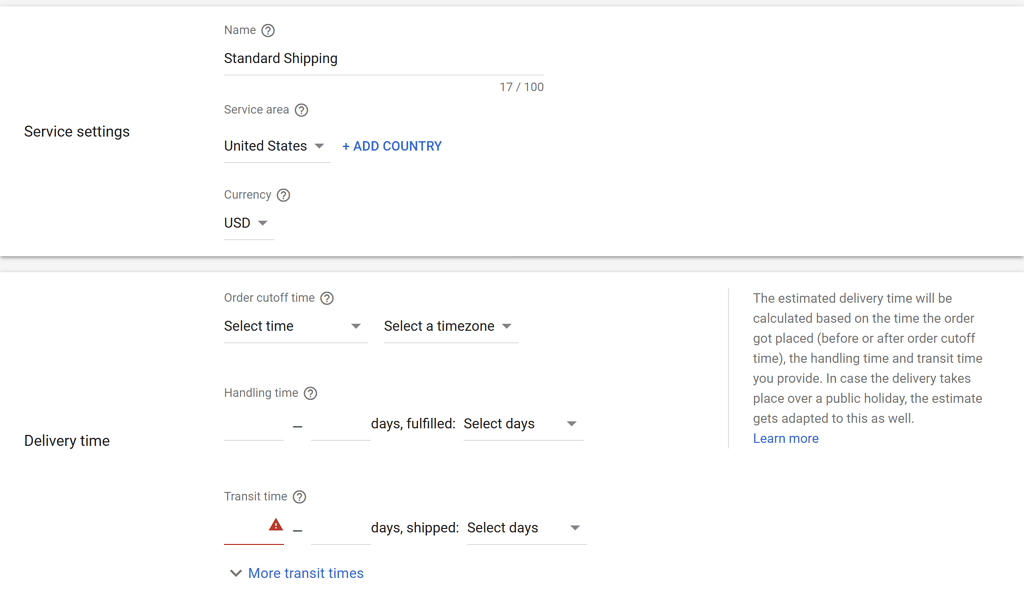Open the shipped Select days dropdown
This screenshot has width=1024, height=609.
coord(525,527)
